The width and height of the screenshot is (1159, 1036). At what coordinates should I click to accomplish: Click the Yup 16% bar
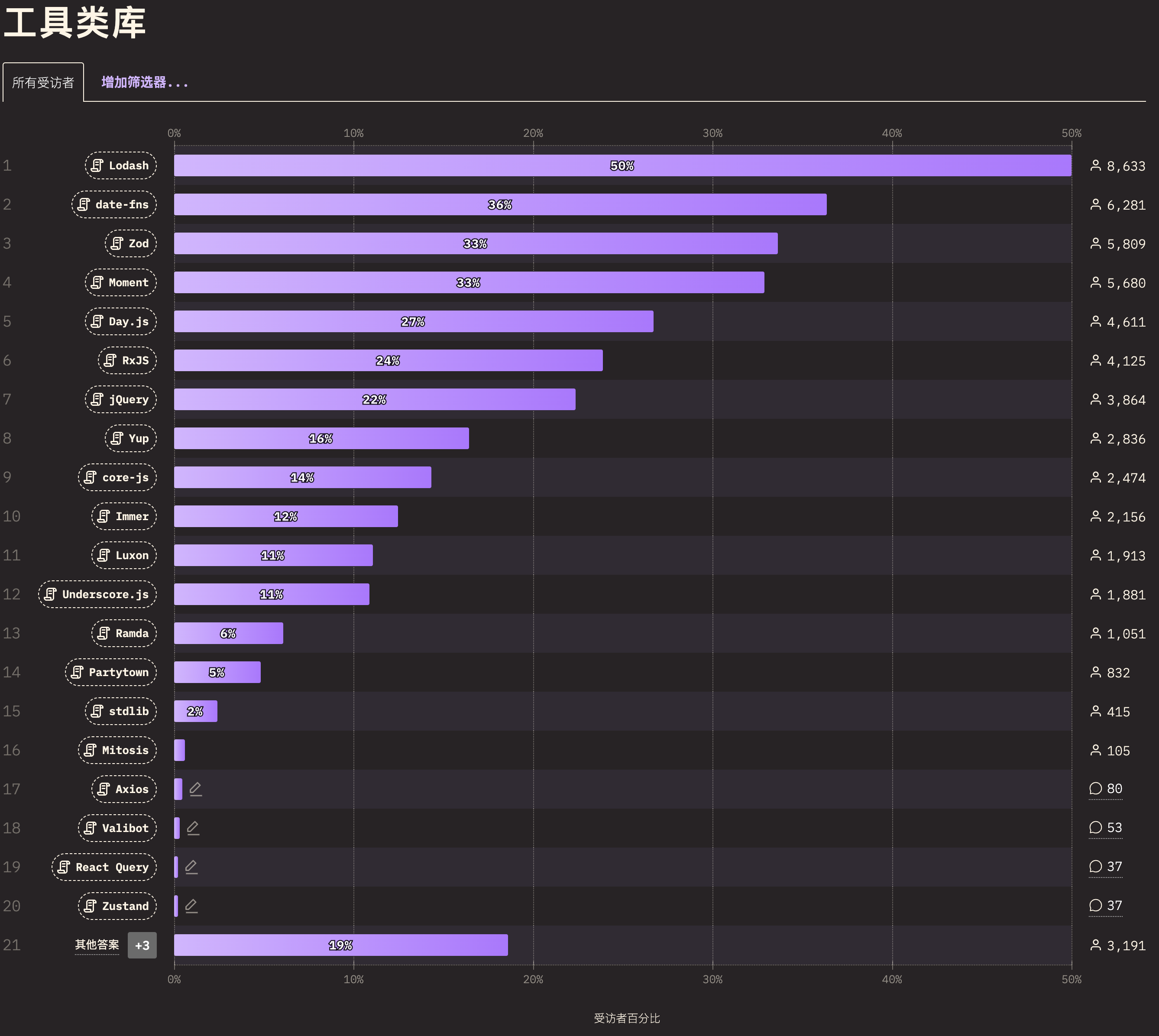click(322, 438)
